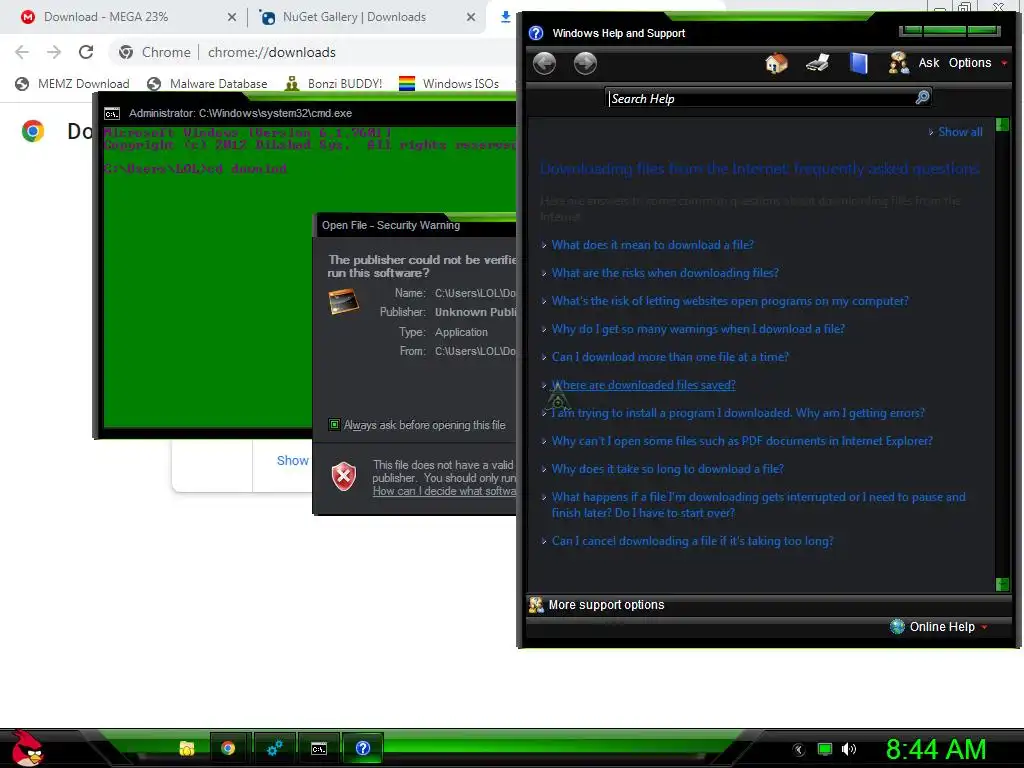The height and width of the screenshot is (768, 1024).
Task: Click the red shield warning icon
Action: (344, 476)
